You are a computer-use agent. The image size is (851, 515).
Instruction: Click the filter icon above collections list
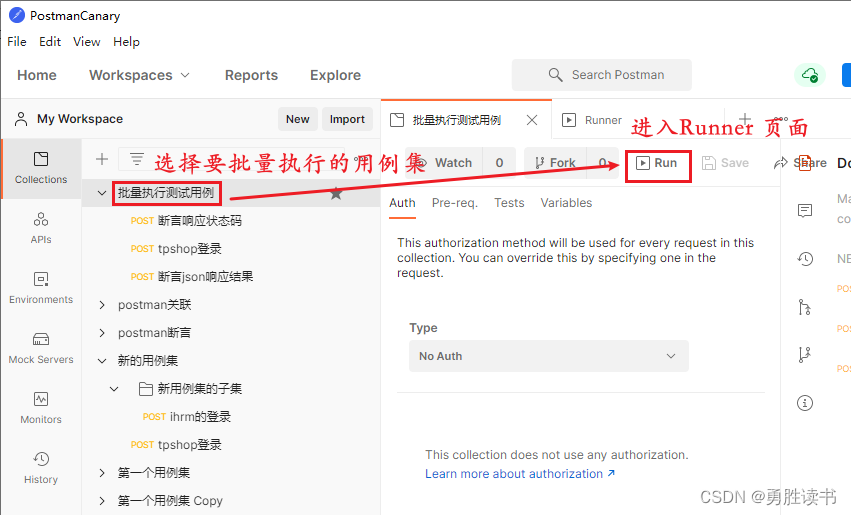pos(137,159)
